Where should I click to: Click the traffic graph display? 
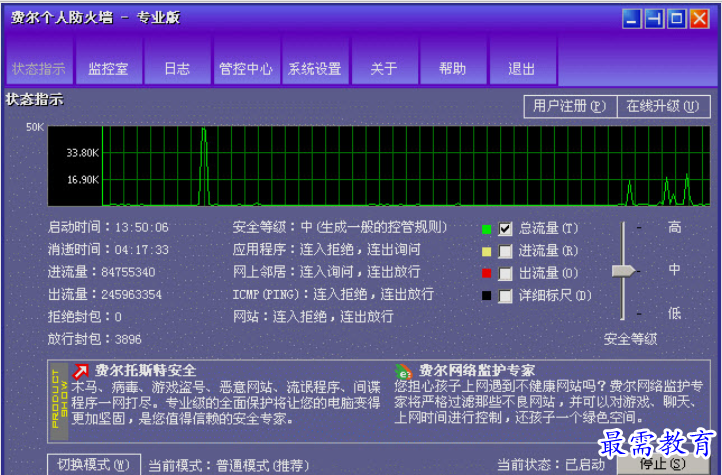point(378,166)
